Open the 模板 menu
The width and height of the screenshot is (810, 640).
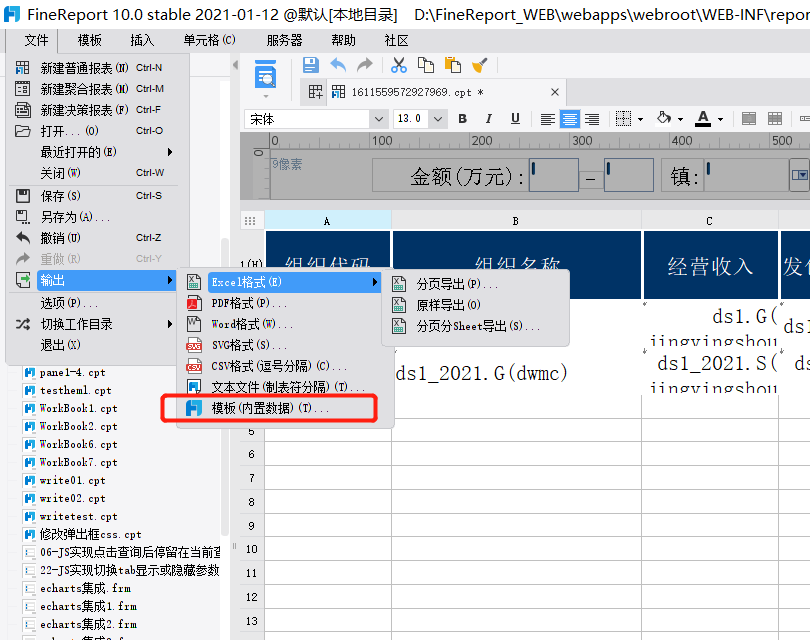[x=89, y=40]
